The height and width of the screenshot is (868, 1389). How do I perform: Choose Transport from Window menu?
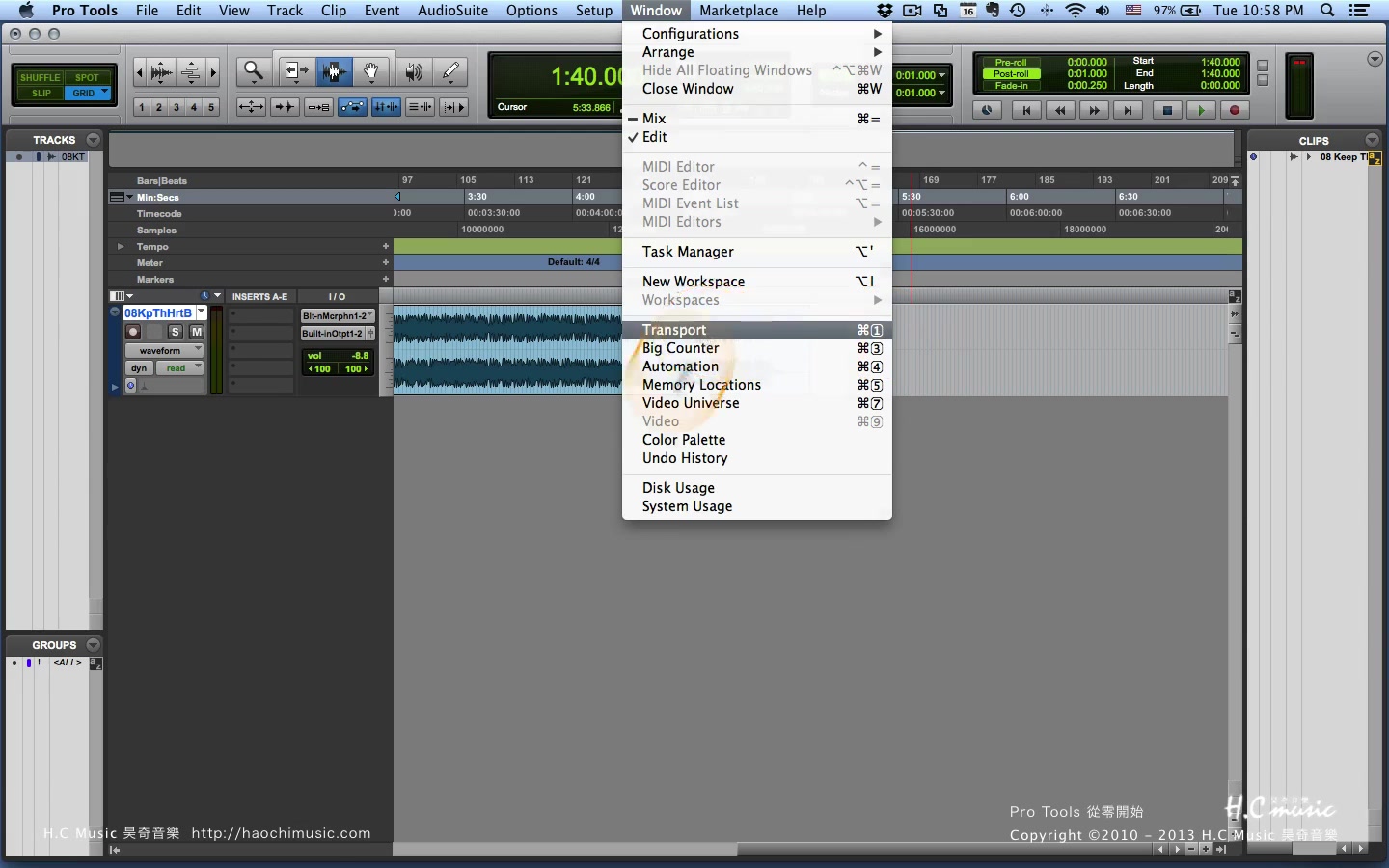(x=757, y=330)
